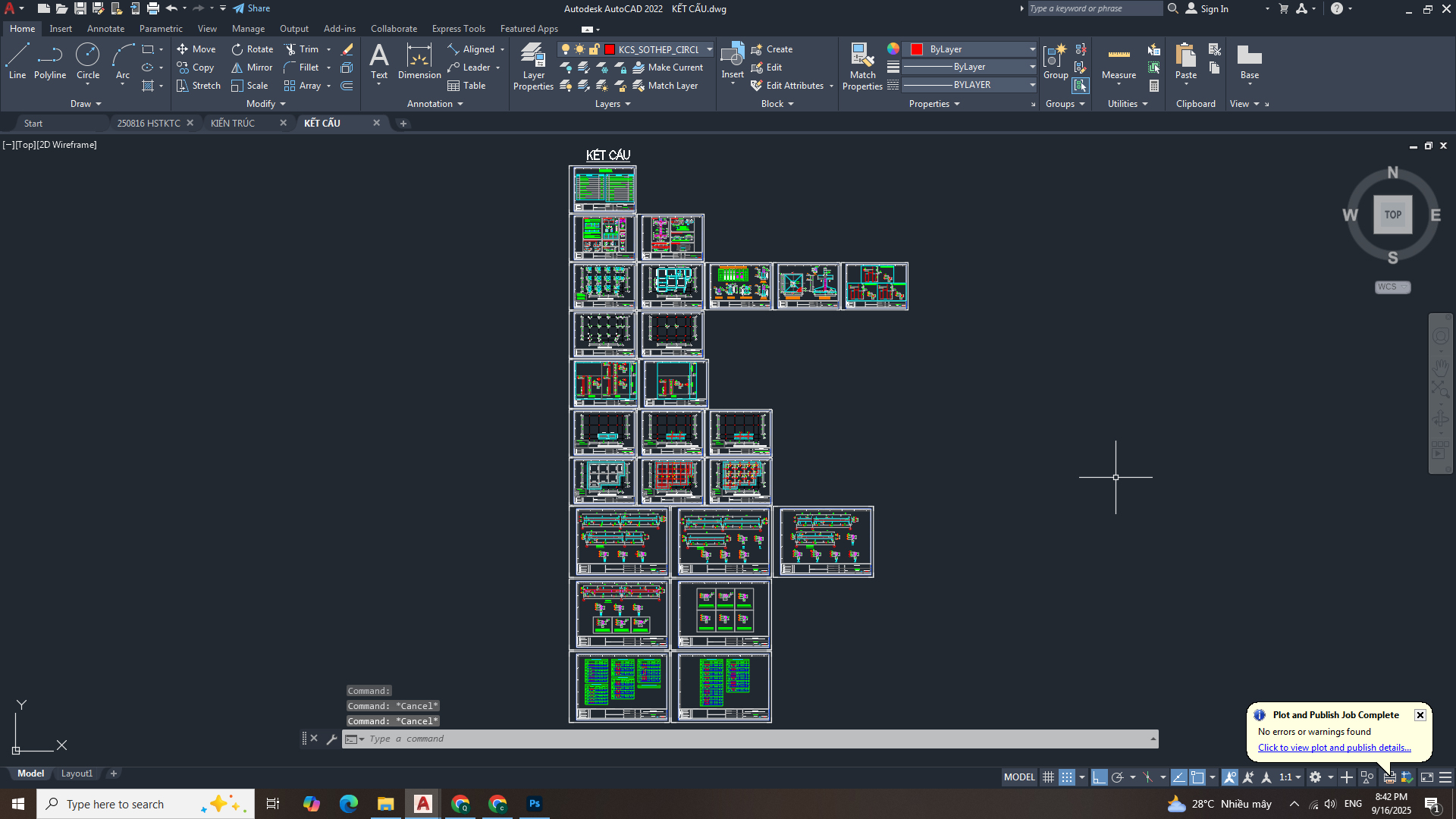Switch to the KIẾN TRÚC drawing tab

(233, 123)
